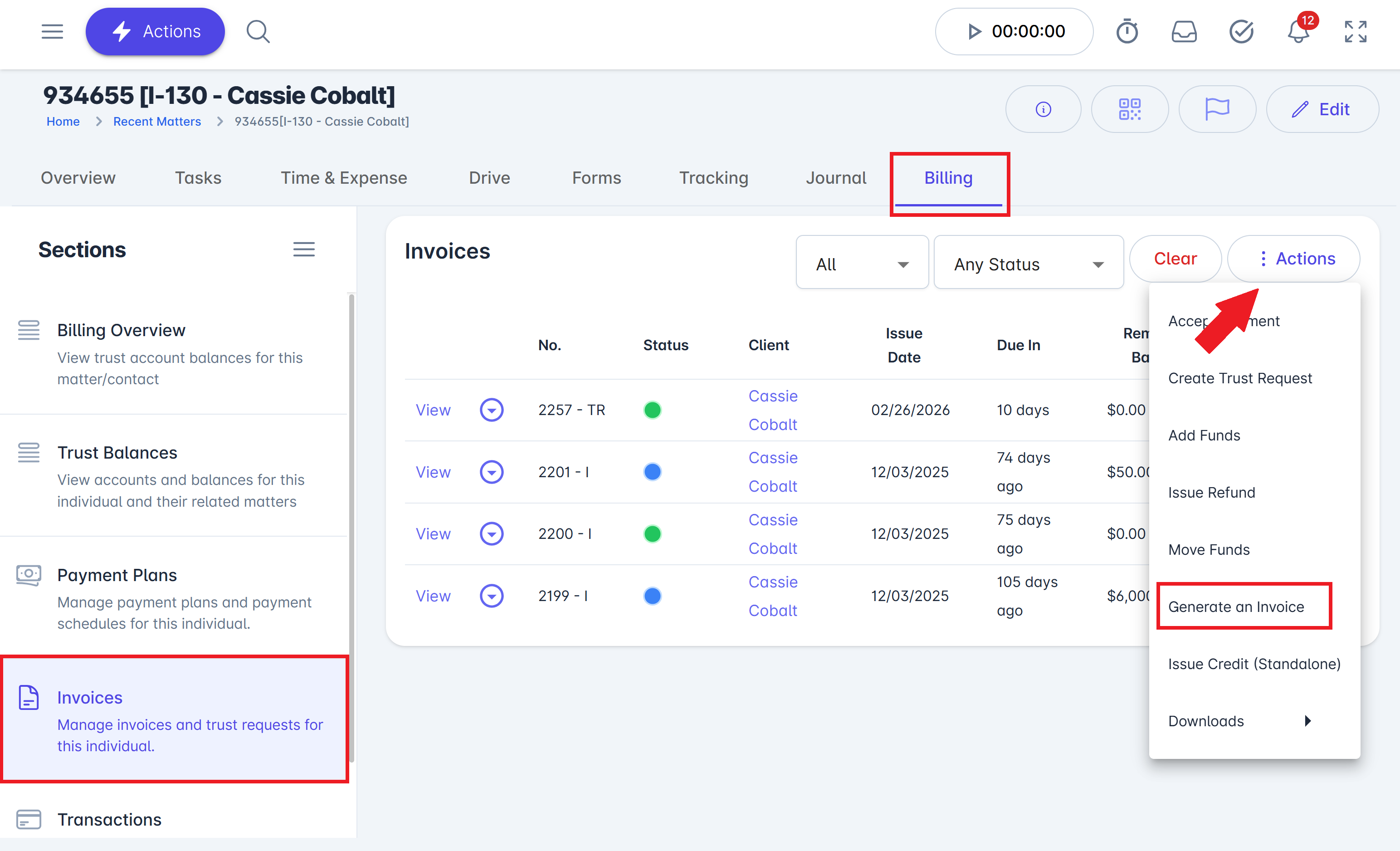Switch to the Journal tab
Screen dimensions: 1400x851
tap(836, 178)
